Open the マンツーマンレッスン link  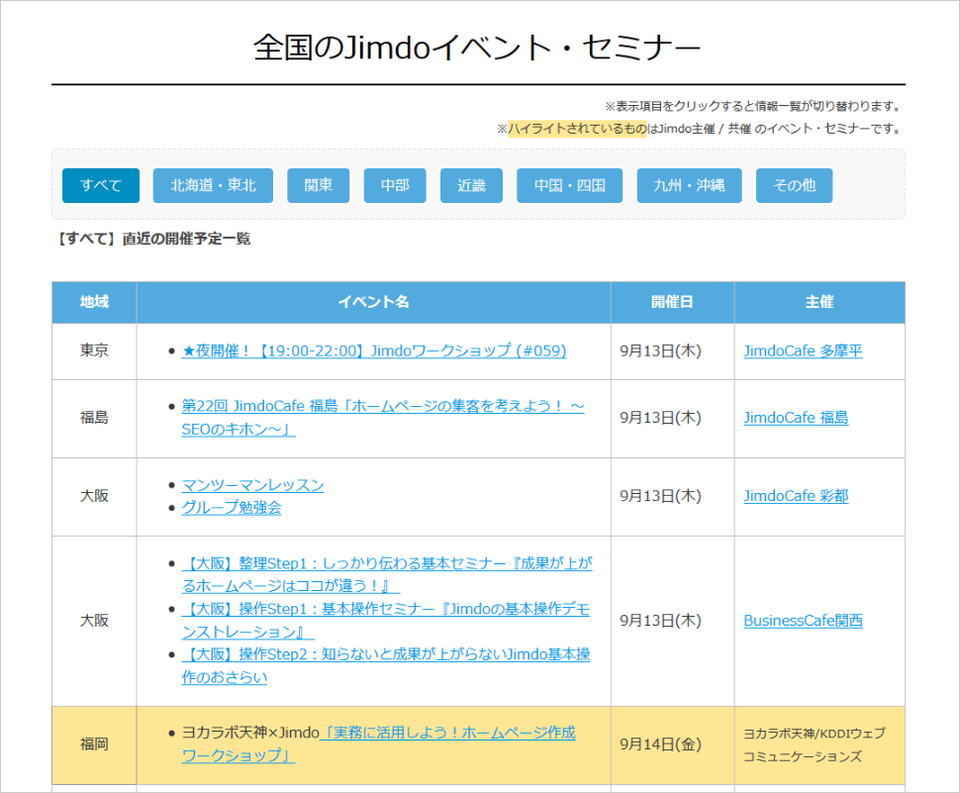pos(252,485)
